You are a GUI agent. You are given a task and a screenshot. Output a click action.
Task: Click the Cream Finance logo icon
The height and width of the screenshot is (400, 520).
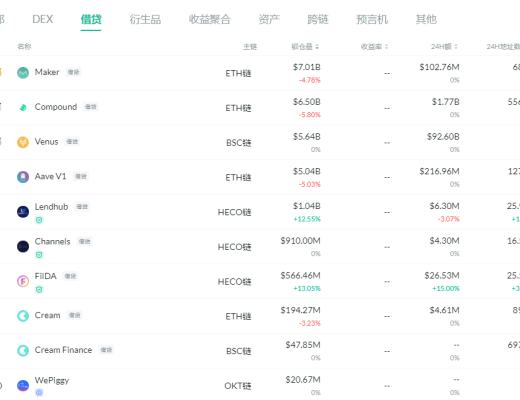point(23,350)
